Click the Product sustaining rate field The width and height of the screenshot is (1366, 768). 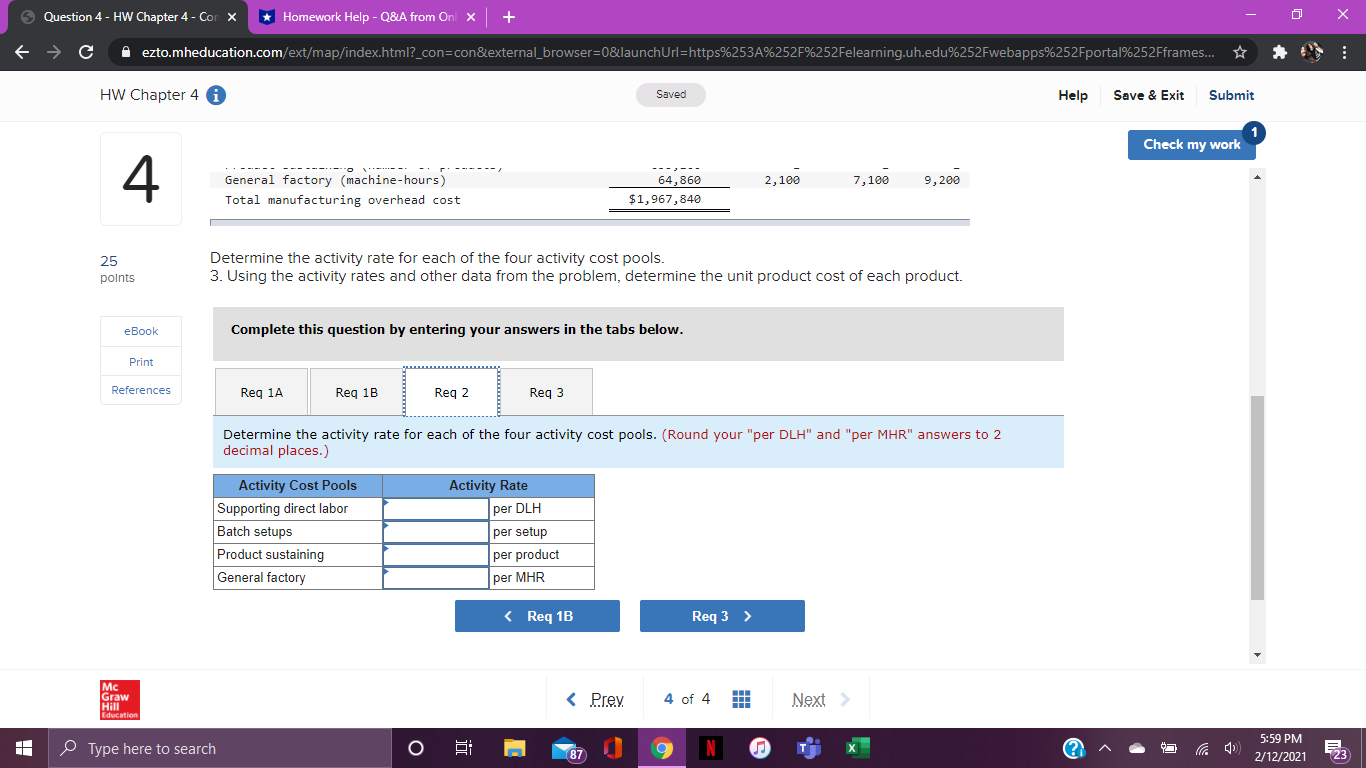point(436,554)
